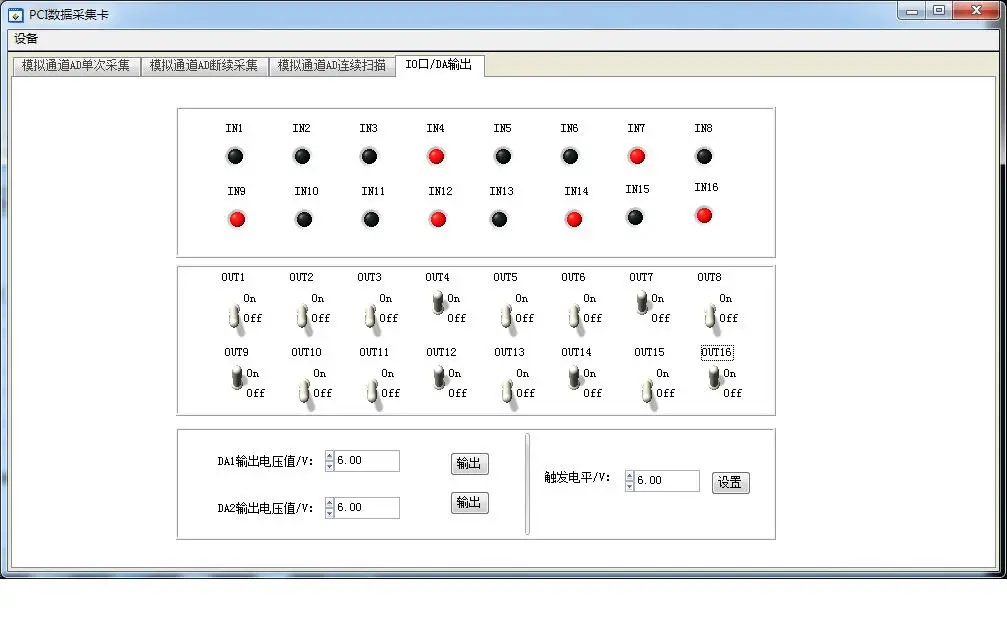
Task: Turn off the OUT4 switch
Action: point(438,302)
